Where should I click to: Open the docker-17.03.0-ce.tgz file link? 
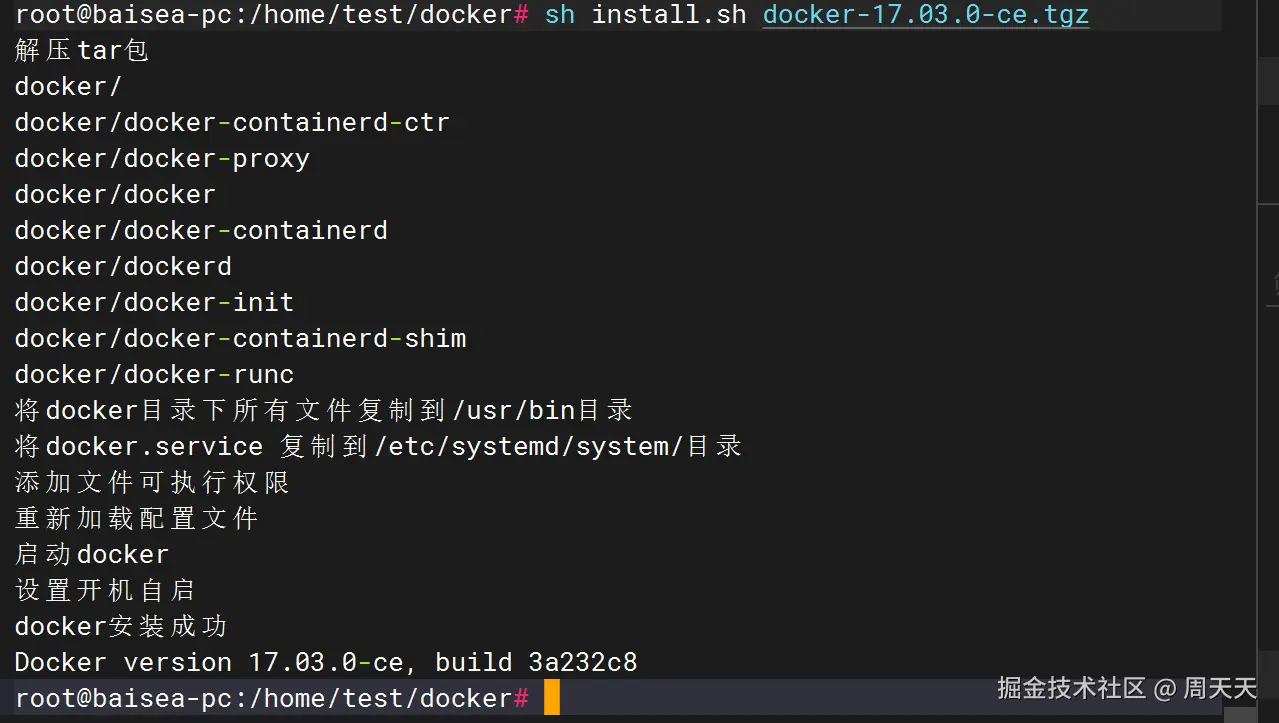[925, 15]
